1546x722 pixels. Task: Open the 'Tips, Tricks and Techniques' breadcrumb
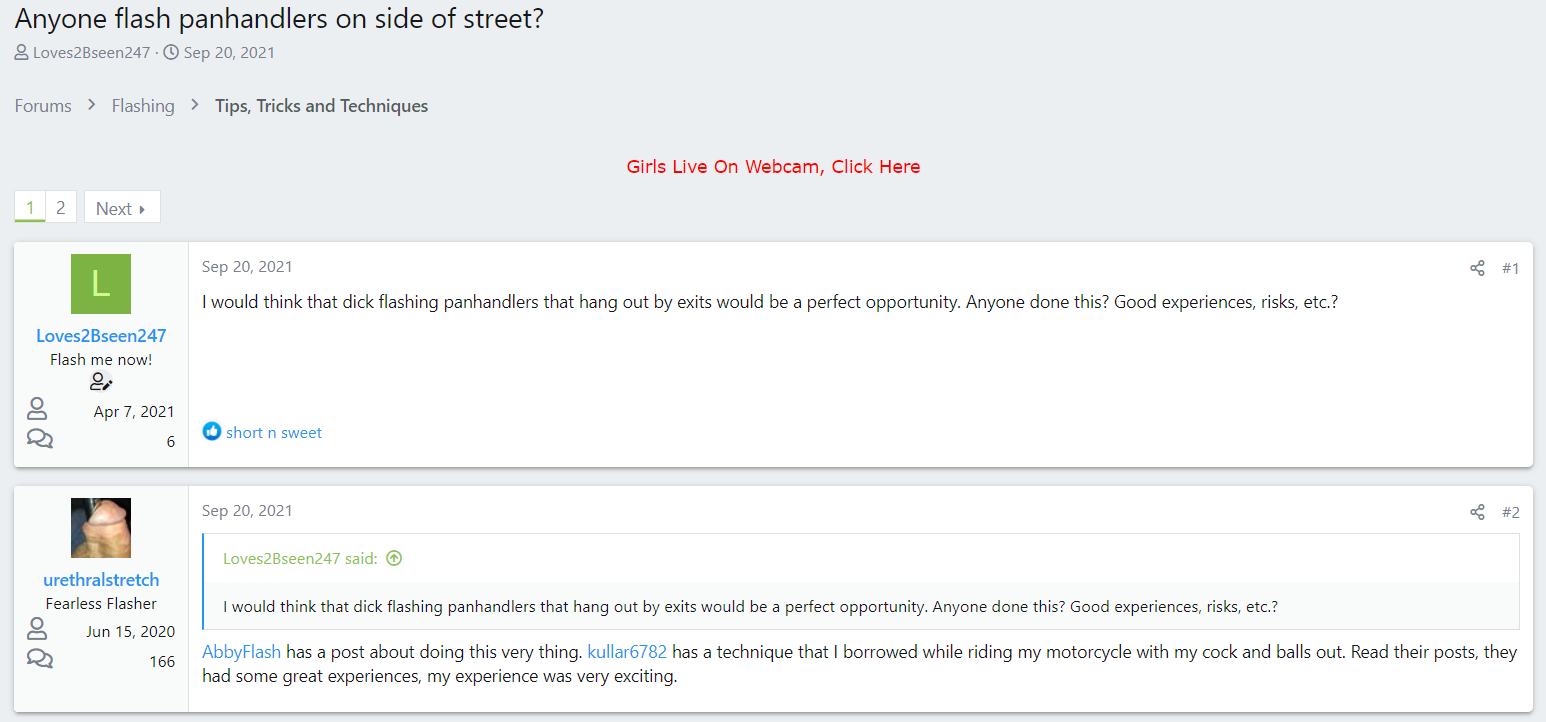321,106
